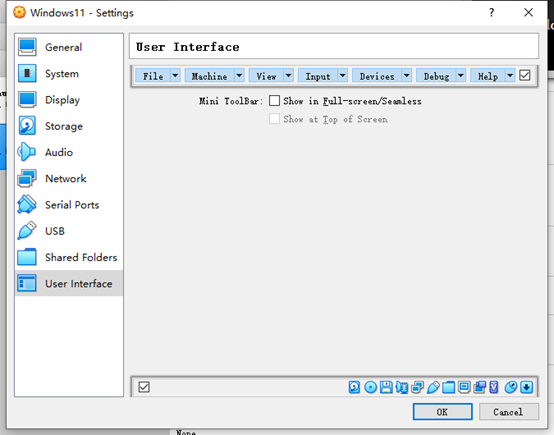This screenshot has height=435, width=554.
Task: Select the display status bar indicator
Action: coord(464,387)
